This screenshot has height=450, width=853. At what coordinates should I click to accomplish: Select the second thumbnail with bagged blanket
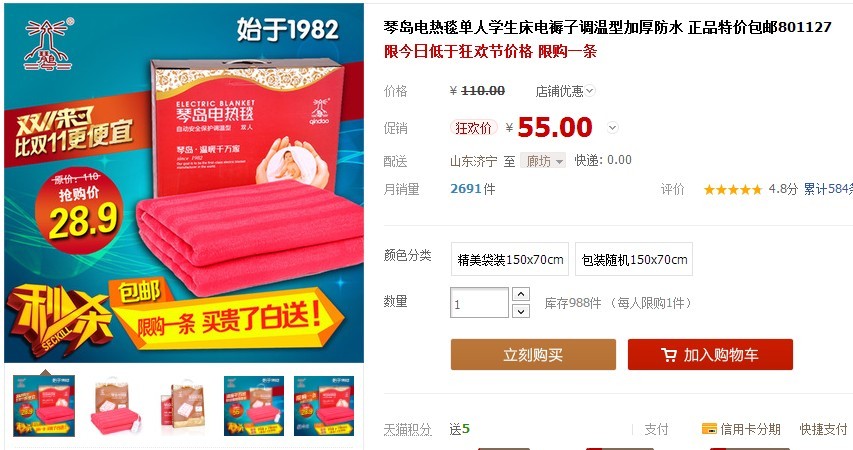click(114, 405)
